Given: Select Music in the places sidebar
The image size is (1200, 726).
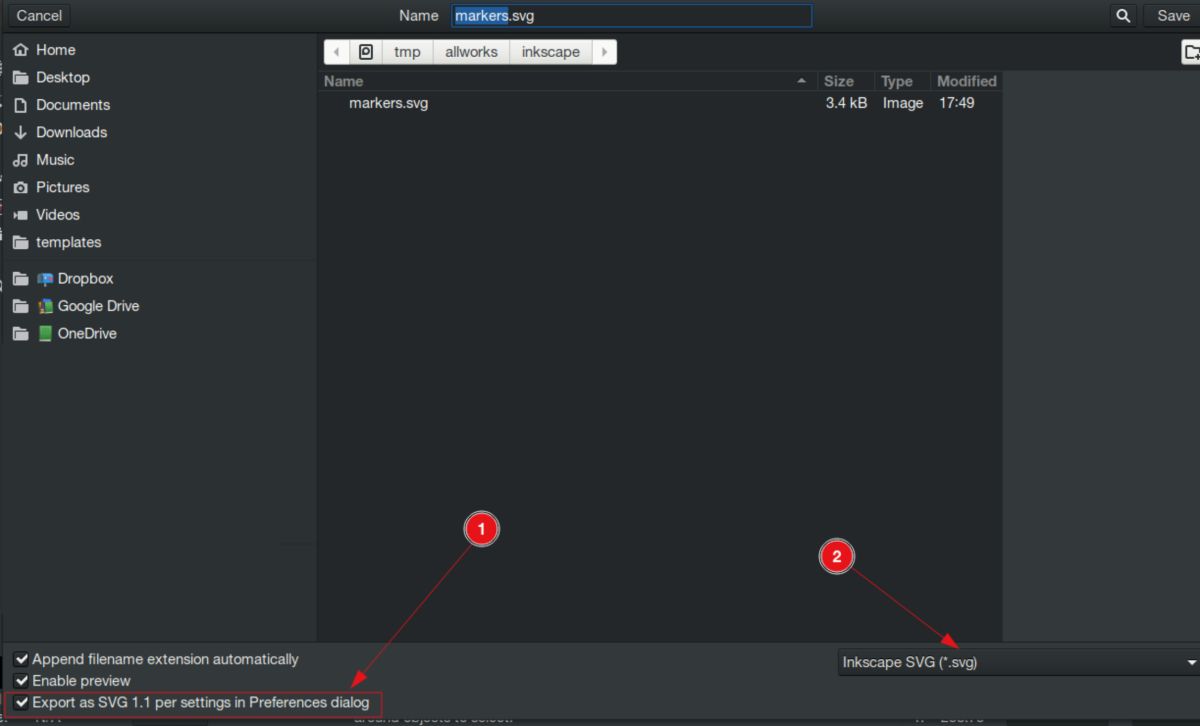Looking at the screenshot, I should [55, 159].
